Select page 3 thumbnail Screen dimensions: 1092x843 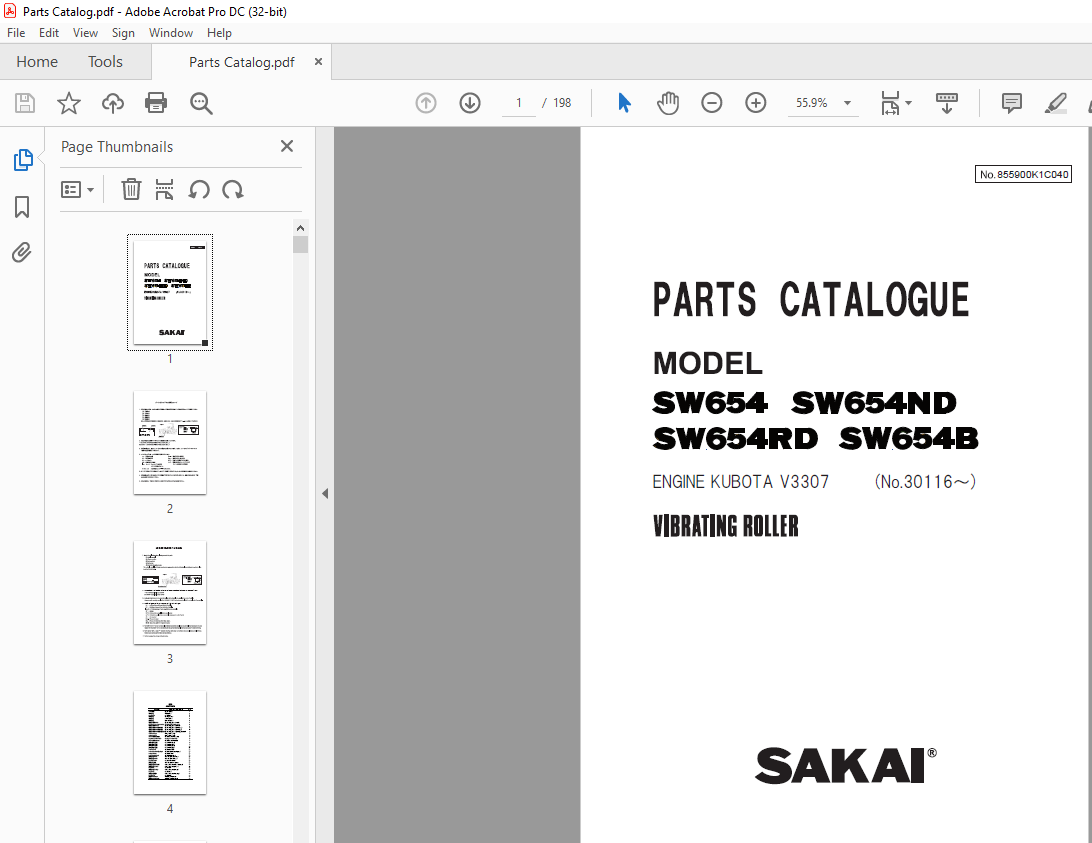click(x=170, y=592)
